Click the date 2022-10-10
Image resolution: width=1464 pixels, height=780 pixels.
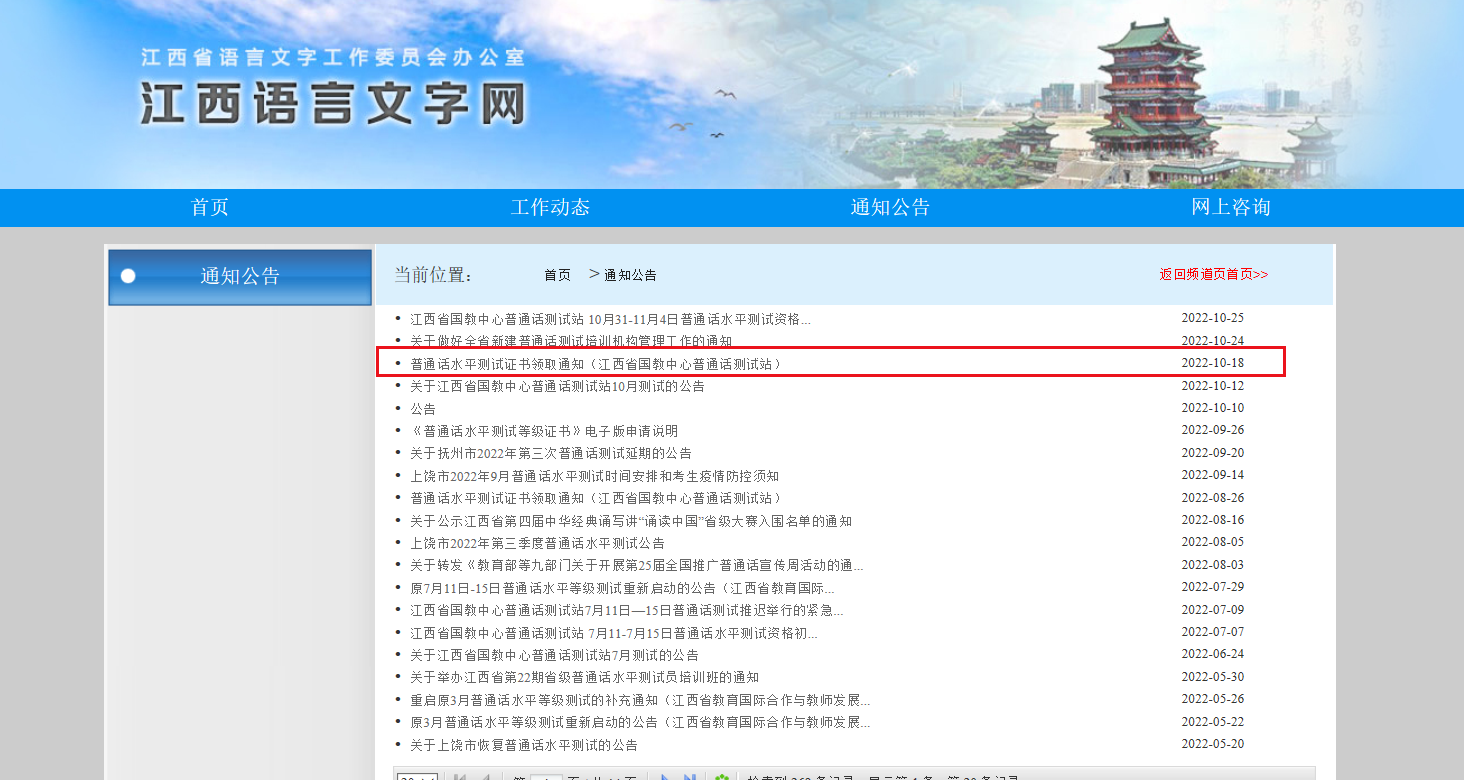pyautogui.click(x=1212, y=408)
